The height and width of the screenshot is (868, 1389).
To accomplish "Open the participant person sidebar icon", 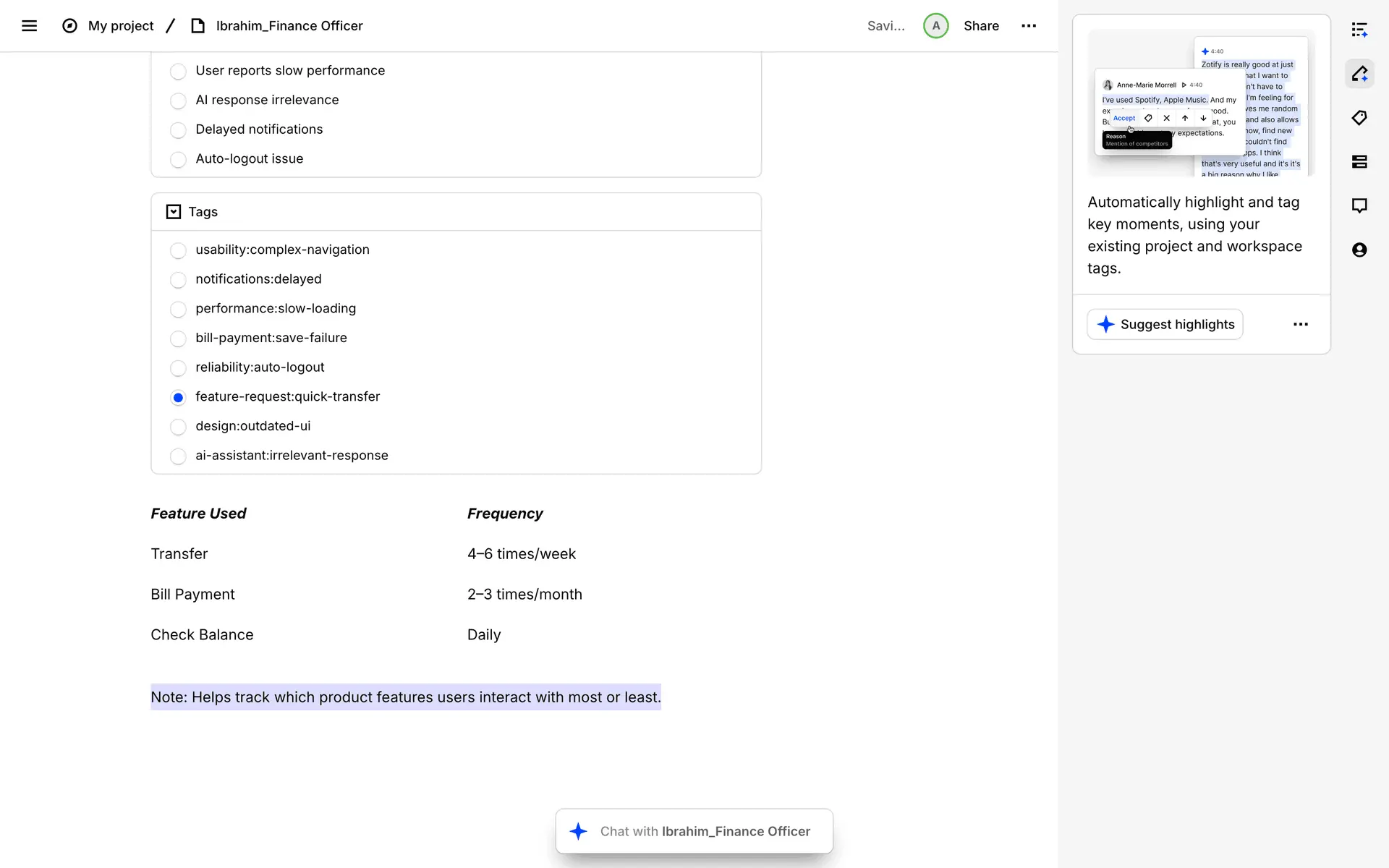I will coord(1359,250).
